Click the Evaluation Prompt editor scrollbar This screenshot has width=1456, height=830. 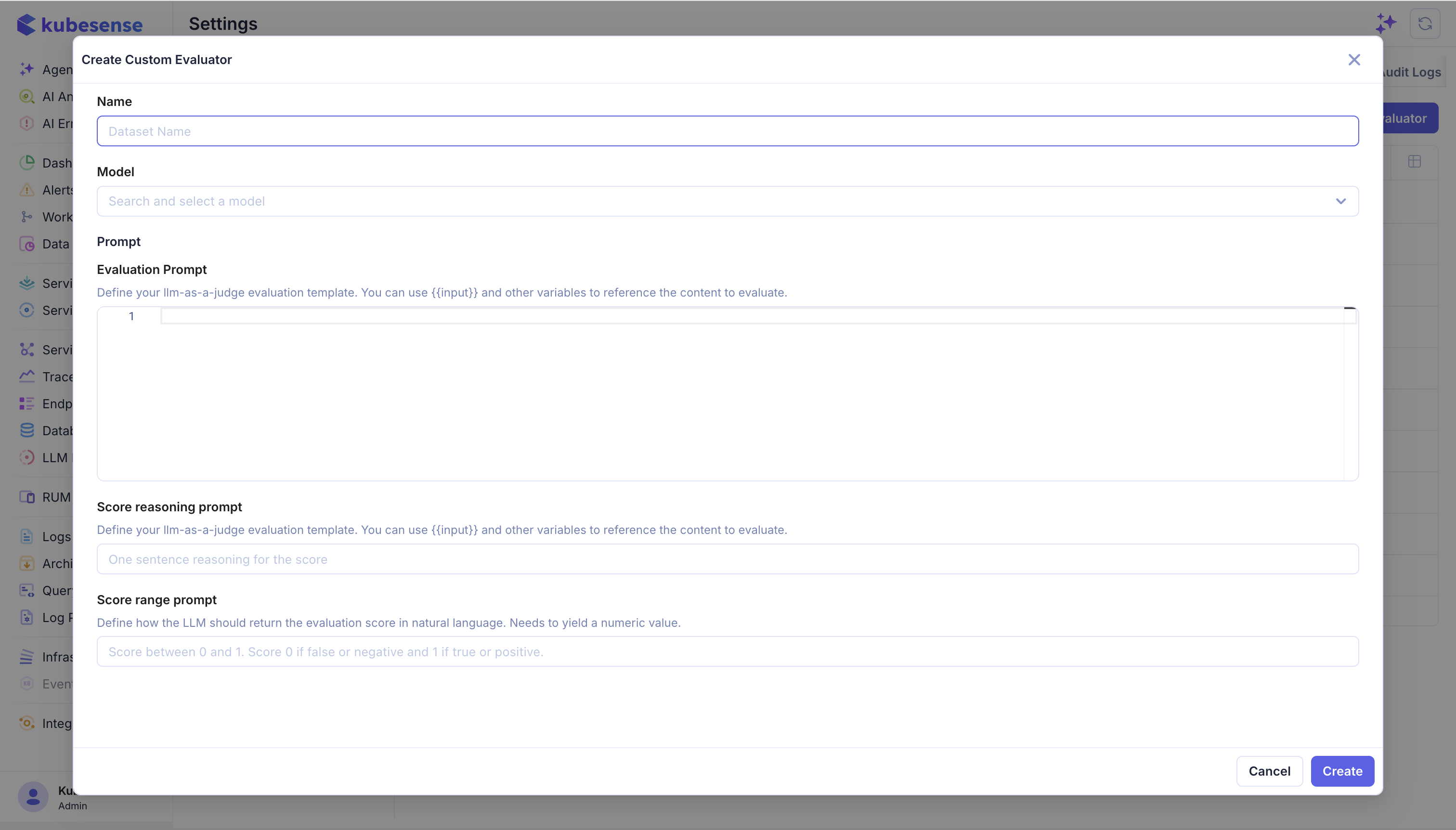1351,394
